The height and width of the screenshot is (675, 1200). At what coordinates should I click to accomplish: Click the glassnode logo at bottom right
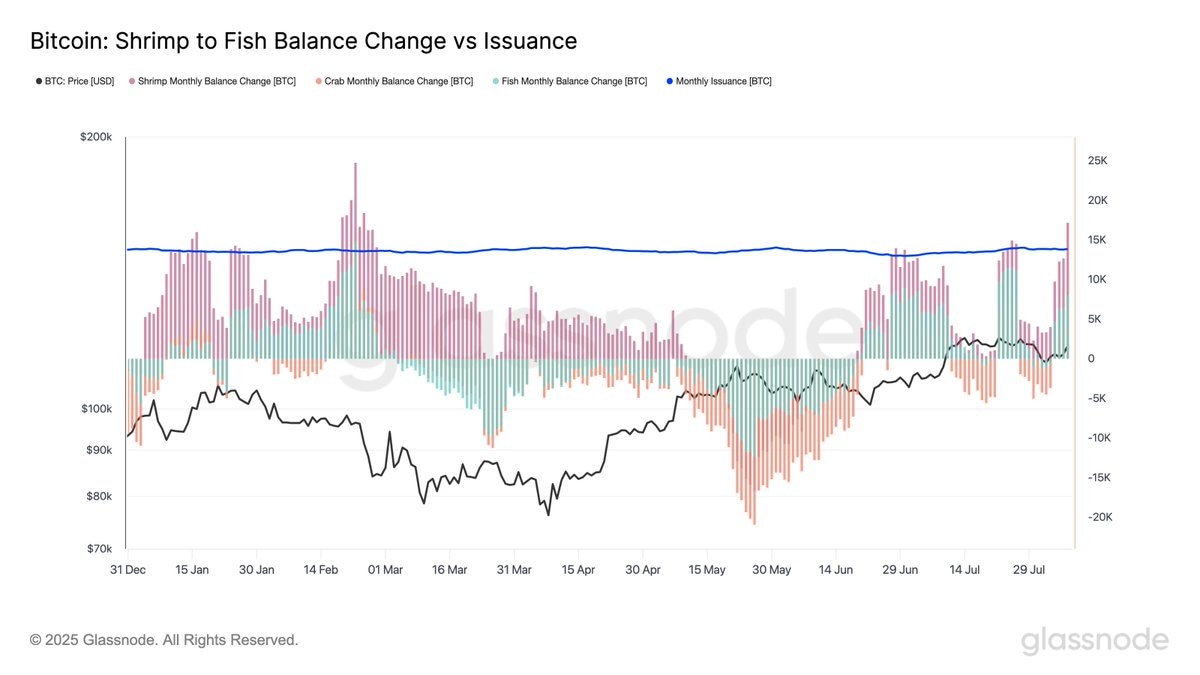tap(1094, 640)
